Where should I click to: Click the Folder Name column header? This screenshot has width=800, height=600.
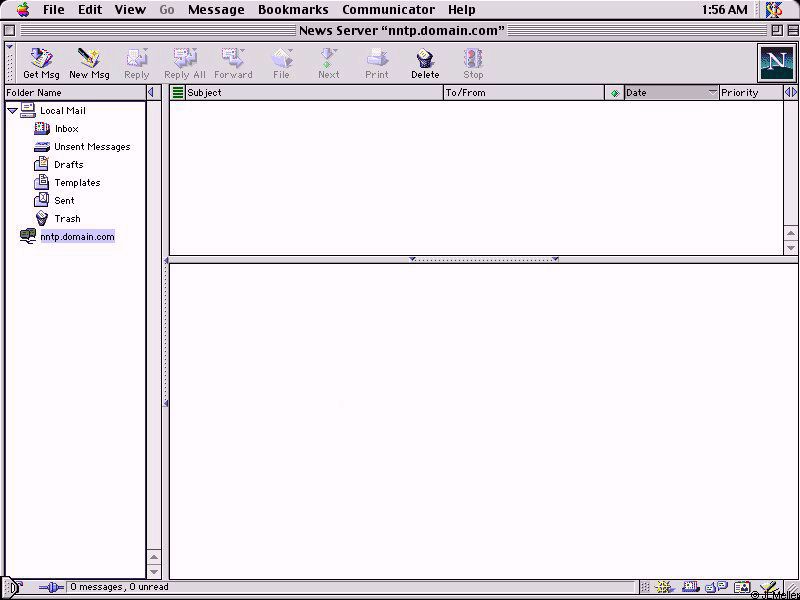click(x=75, y=93)
